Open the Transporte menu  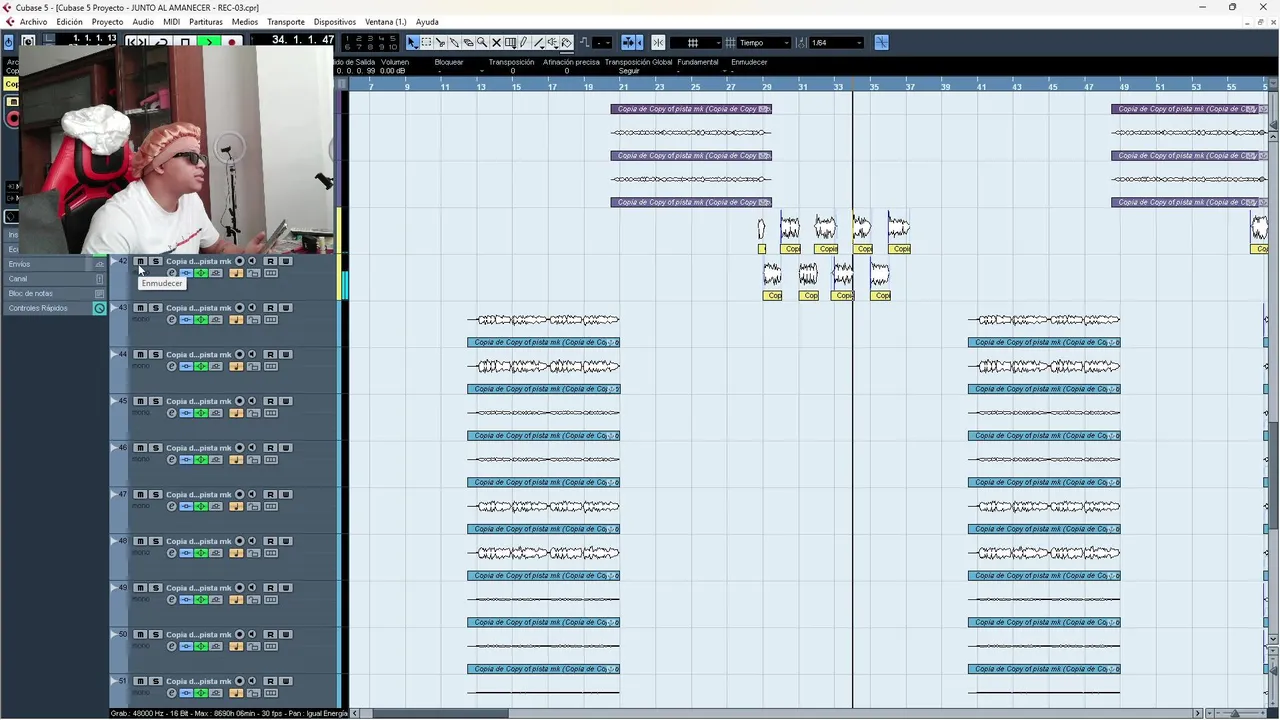[x=286, y=22]
